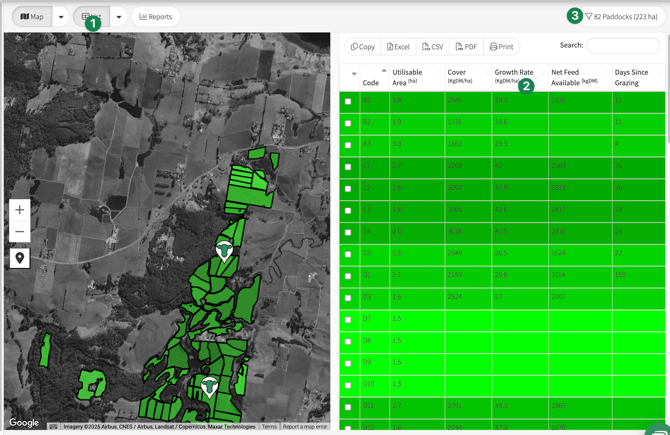This screenshot has width=670, height=435.
Task: Switch to the Map view
Action: [32, 17]
